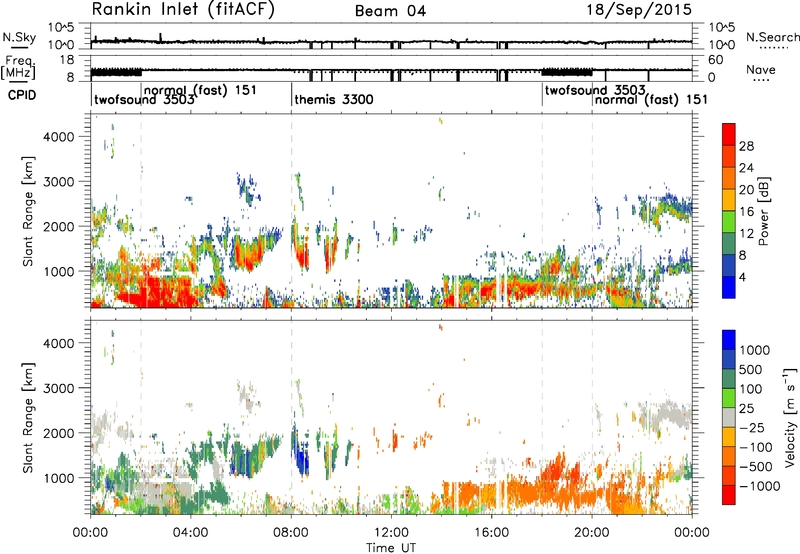Click the 'Power [dB]' colorbar label
800x554 pixels.
[763, 211]
